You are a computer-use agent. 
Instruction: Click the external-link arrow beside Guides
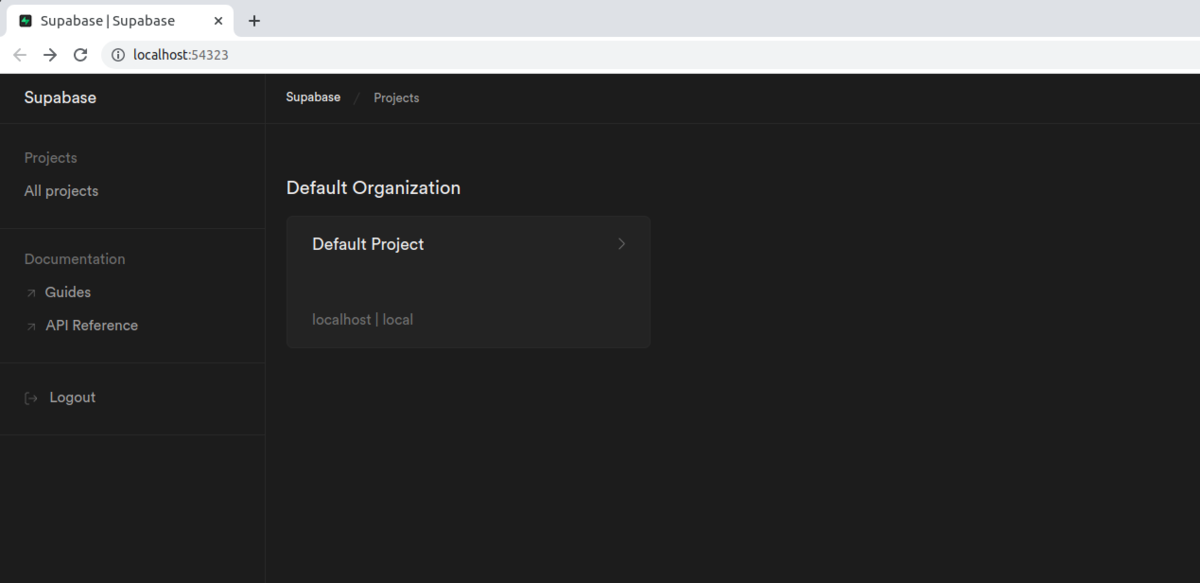31,293
